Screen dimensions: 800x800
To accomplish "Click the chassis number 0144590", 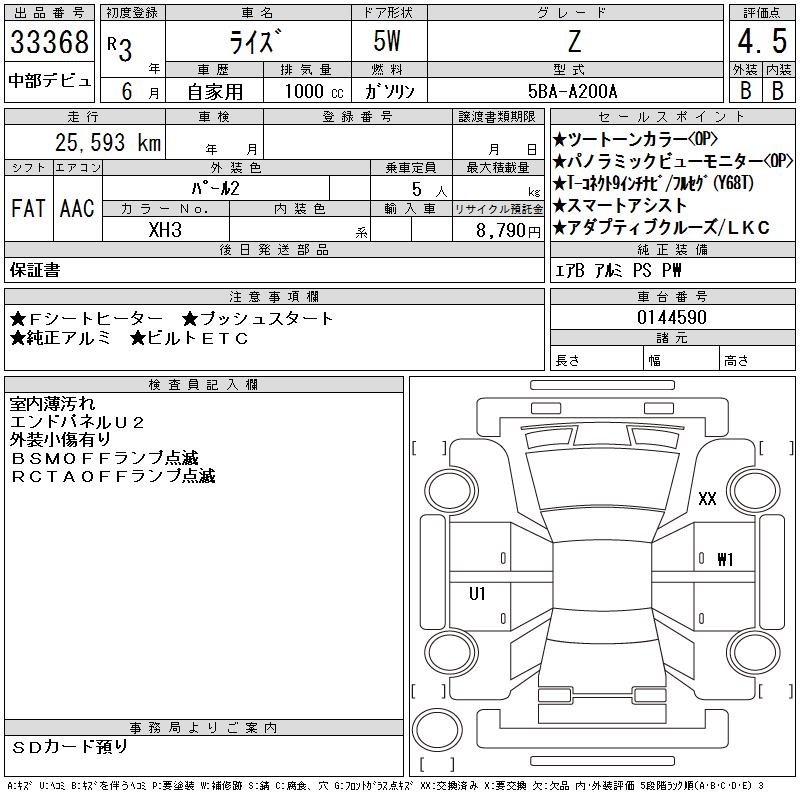I will pos(672,317).
